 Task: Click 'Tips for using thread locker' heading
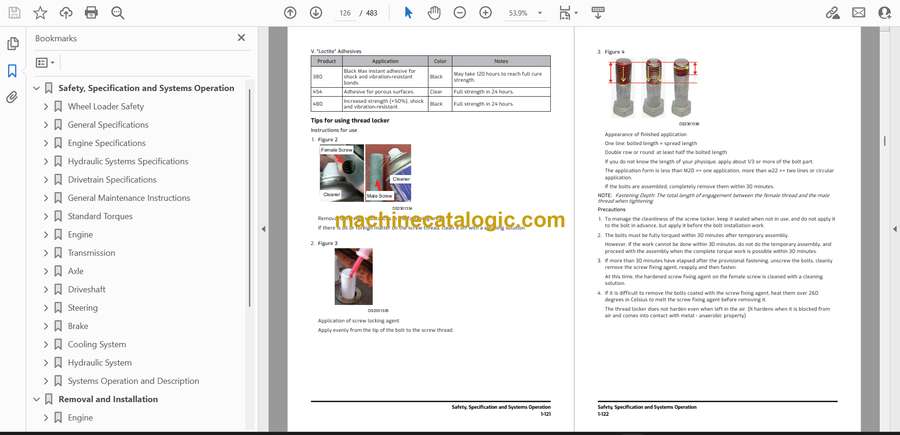point(350,121)
